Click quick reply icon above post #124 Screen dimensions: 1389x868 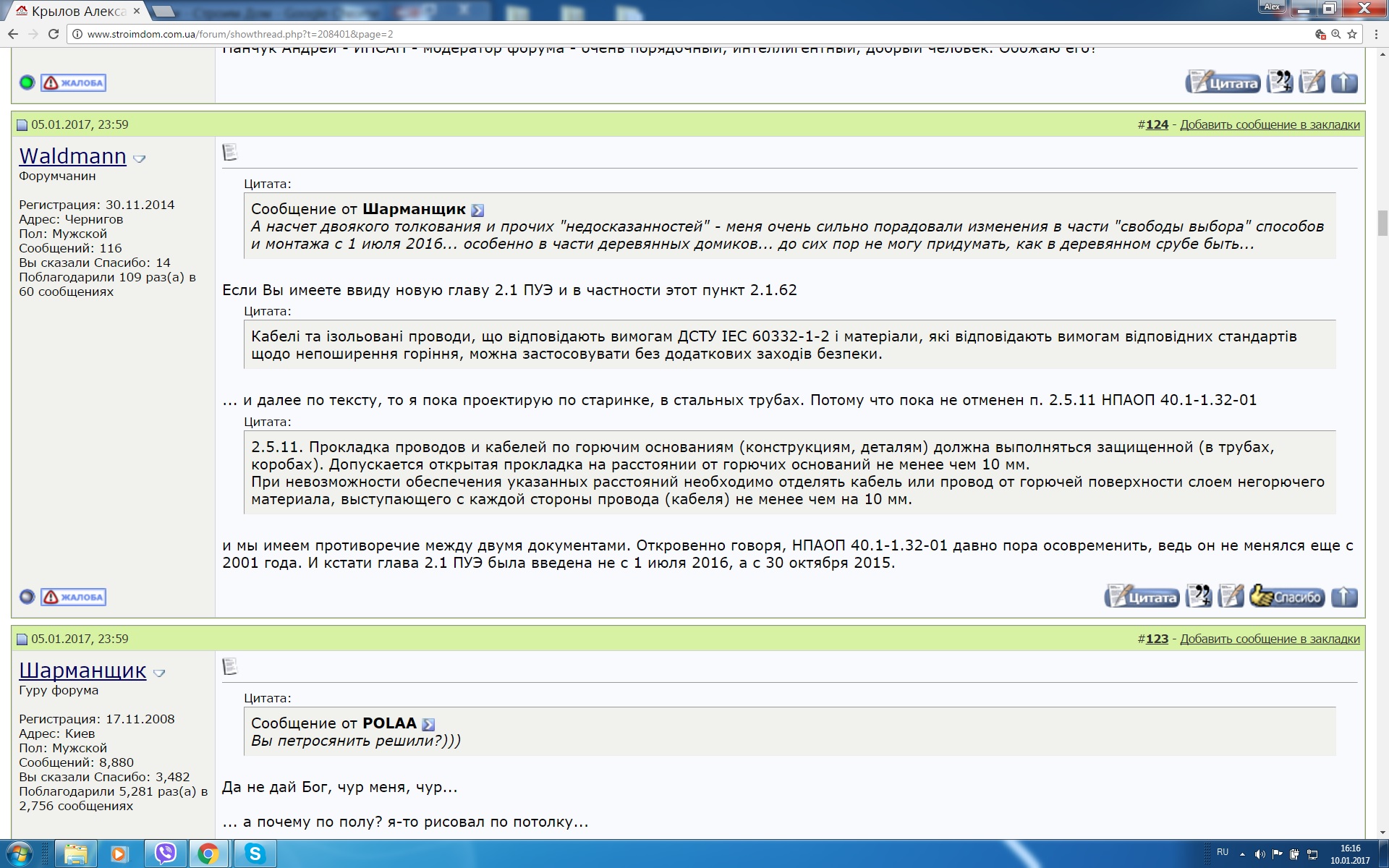tap(1312, 82)
